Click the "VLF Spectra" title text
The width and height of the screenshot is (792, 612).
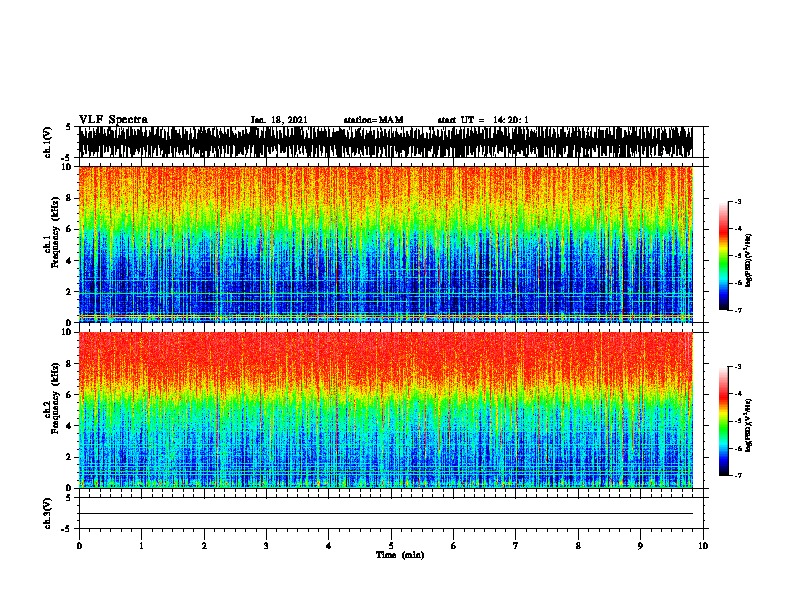point(113,119)
